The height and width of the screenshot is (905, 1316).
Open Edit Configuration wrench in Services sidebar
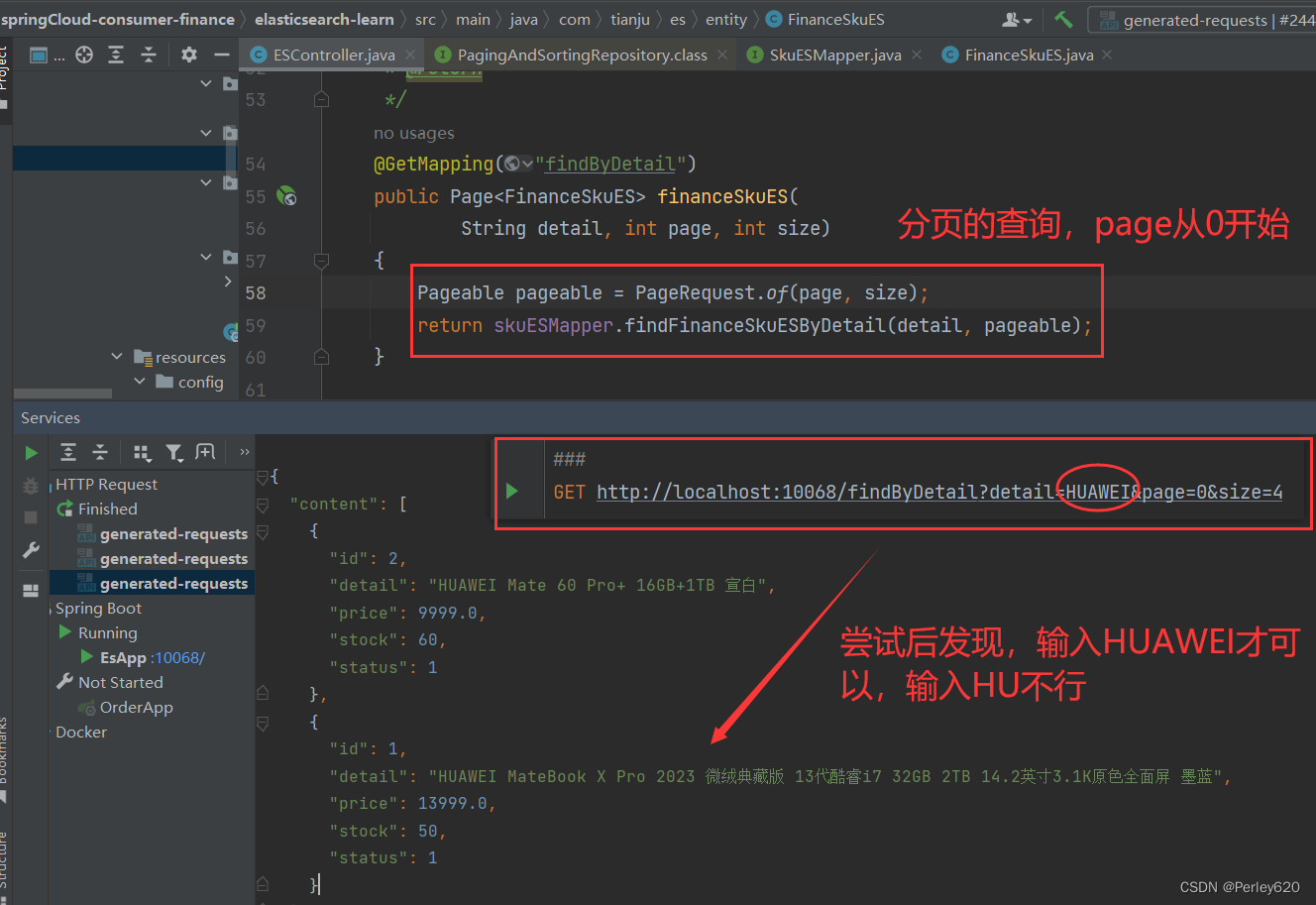(x=31, y=550)
